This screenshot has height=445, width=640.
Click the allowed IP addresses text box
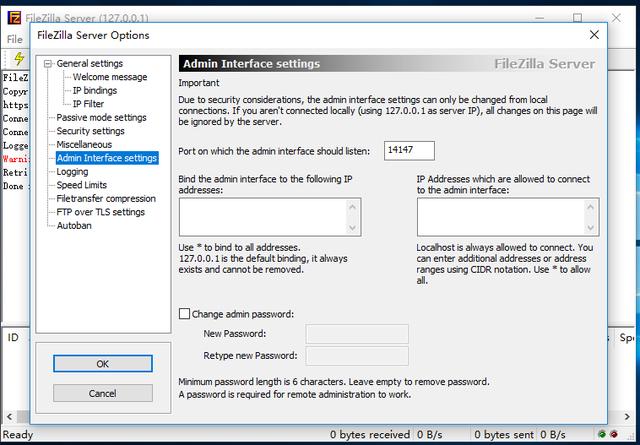[x=508, y=217]
